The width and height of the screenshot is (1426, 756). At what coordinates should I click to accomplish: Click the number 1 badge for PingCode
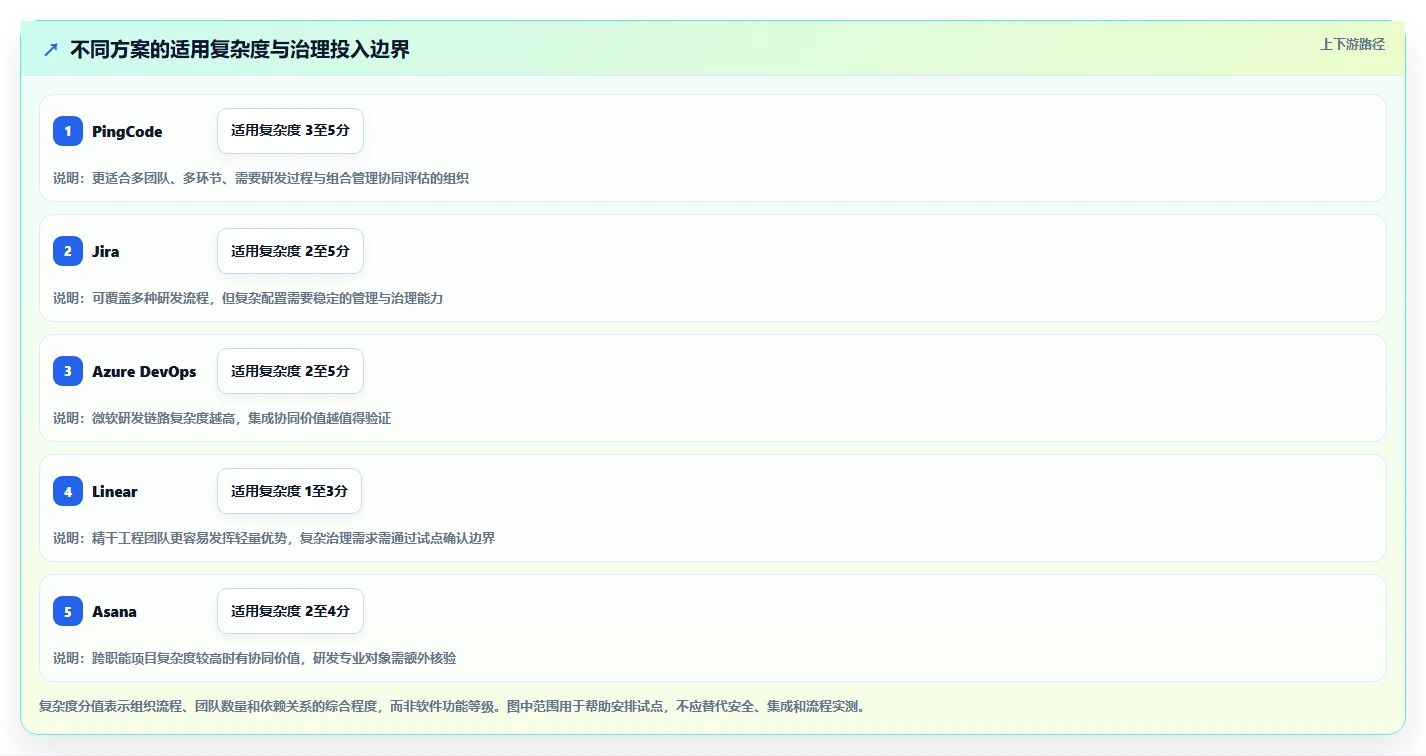[68, 131]
